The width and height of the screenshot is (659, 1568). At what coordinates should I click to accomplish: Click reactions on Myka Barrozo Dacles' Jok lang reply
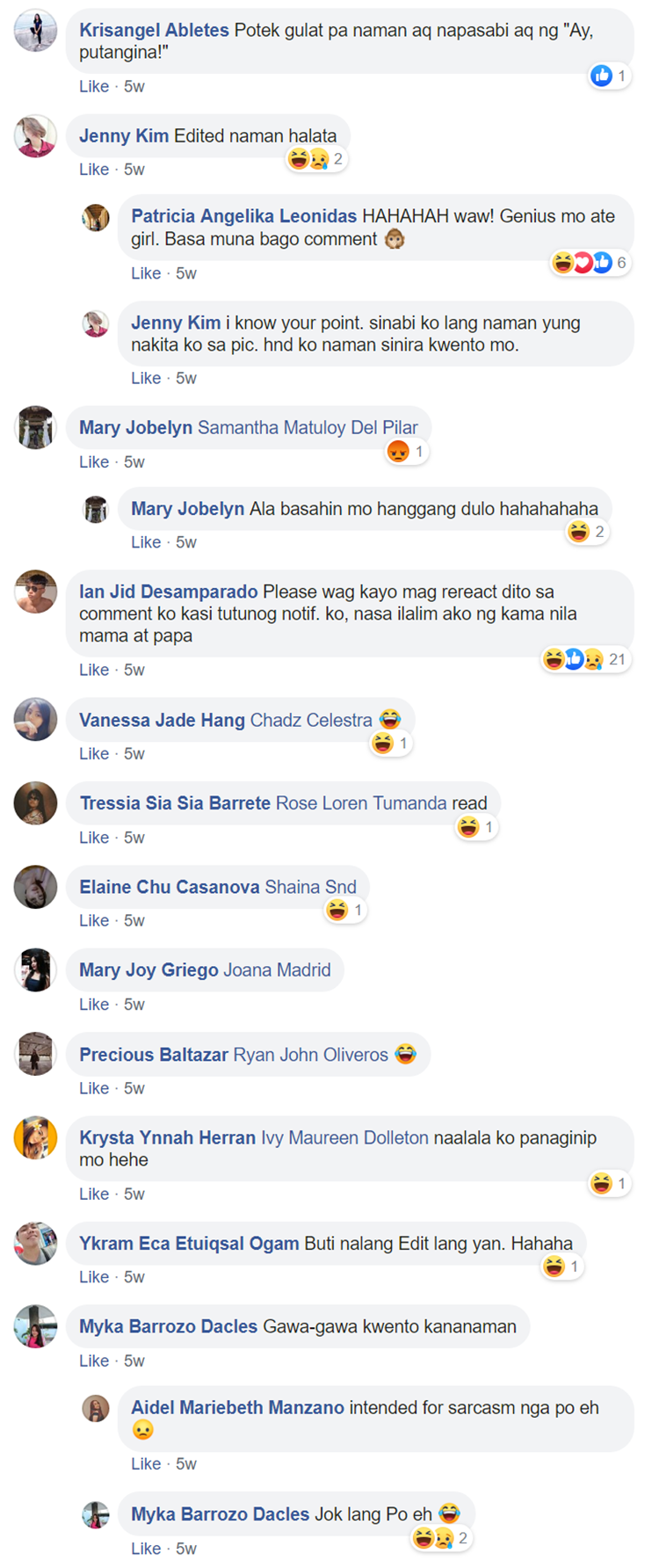[442, 1538]
